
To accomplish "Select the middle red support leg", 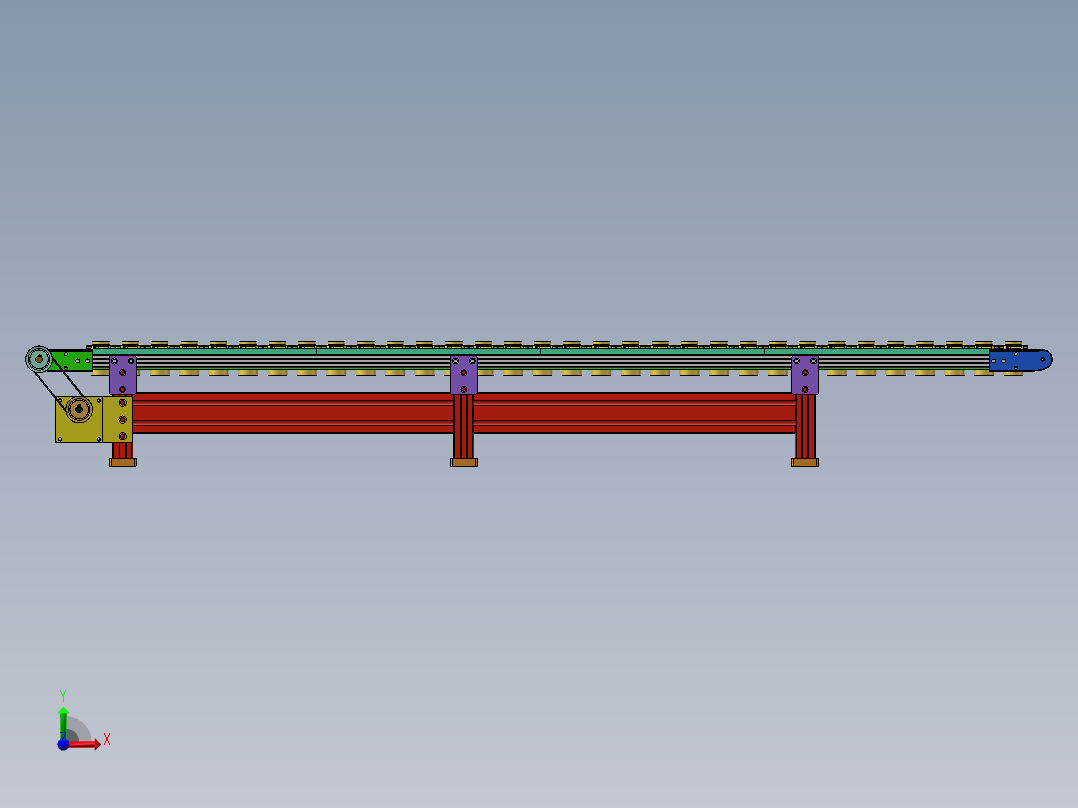I will point(463,426).
